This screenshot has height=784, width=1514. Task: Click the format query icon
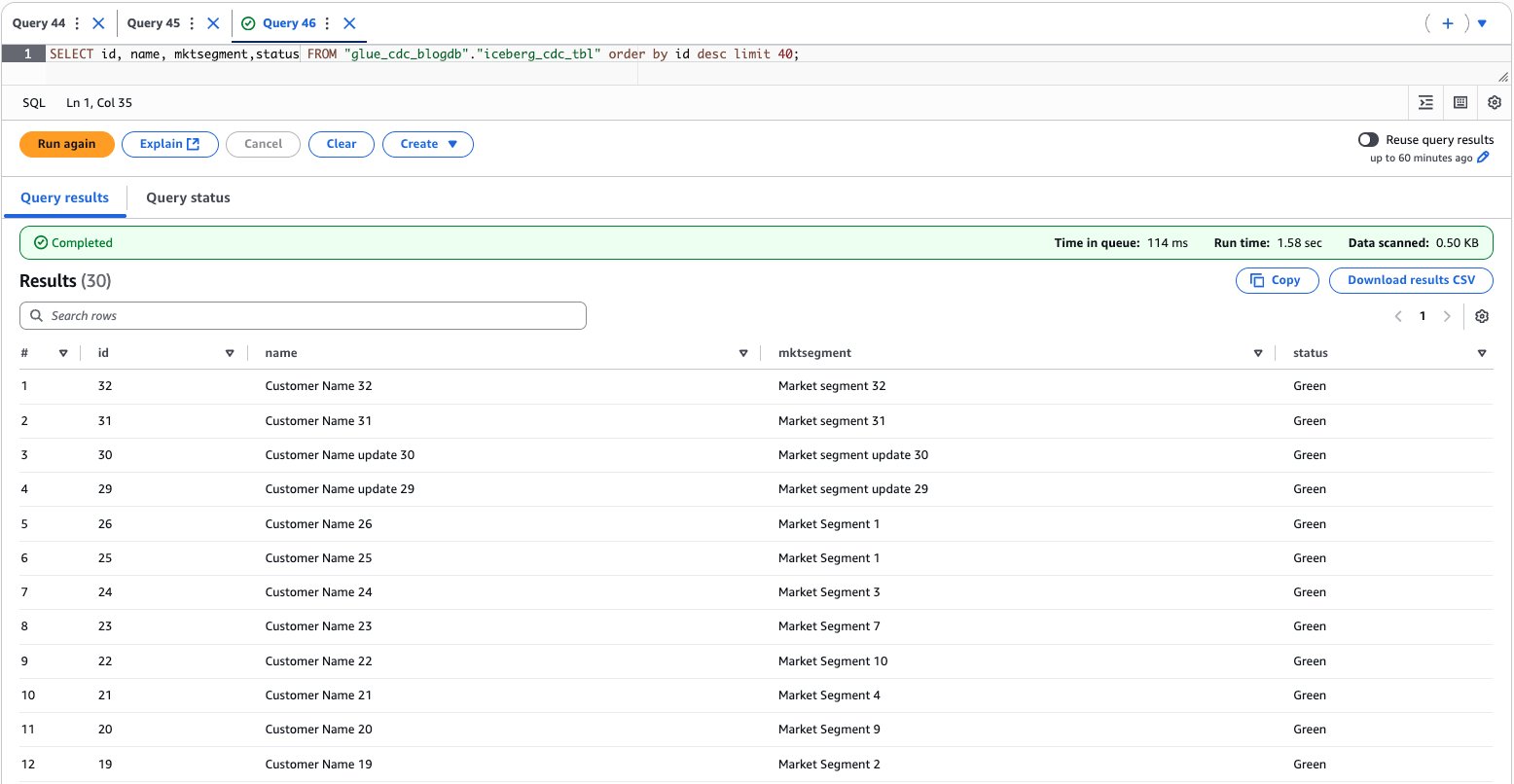click(x=1425, y=102)
